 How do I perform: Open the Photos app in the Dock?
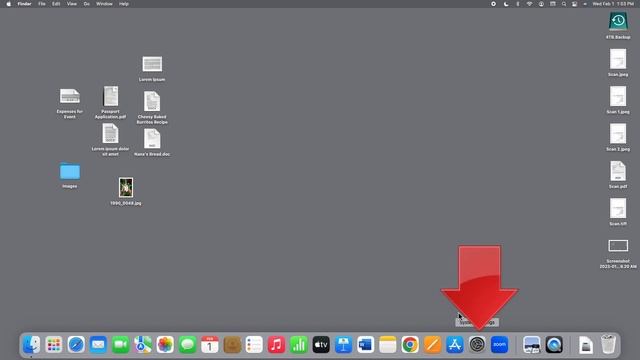coord(165,345)
